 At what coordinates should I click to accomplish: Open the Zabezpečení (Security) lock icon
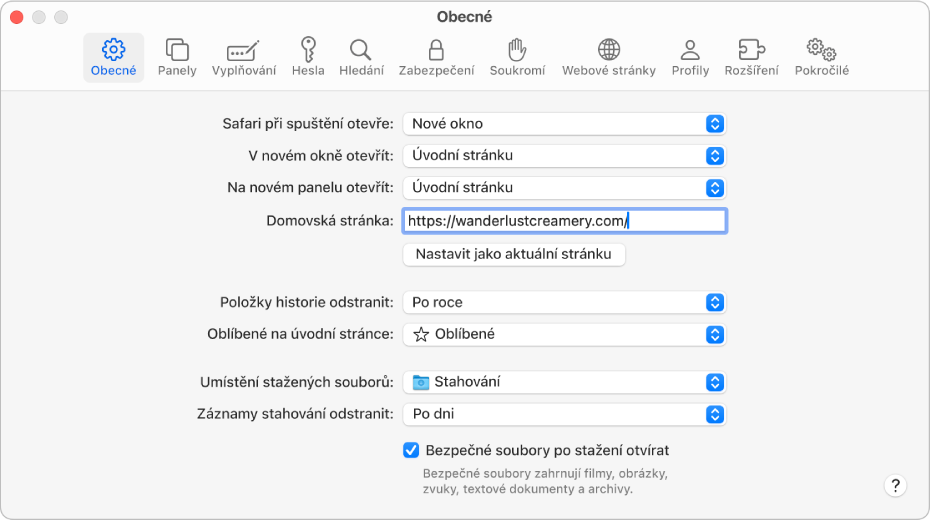click(x=436, y=50)
